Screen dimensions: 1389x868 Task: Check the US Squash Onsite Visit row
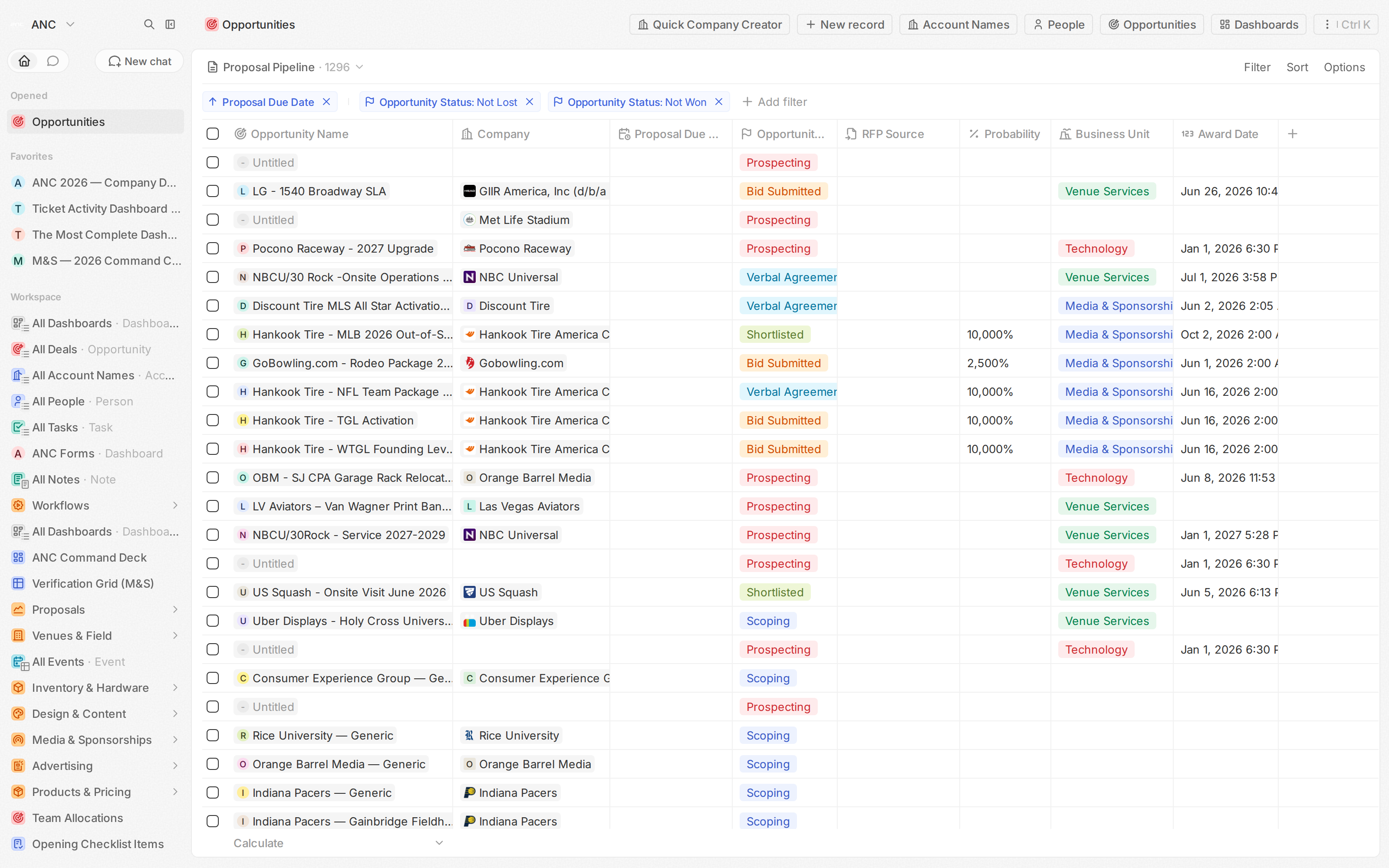[x=212, y=592]
